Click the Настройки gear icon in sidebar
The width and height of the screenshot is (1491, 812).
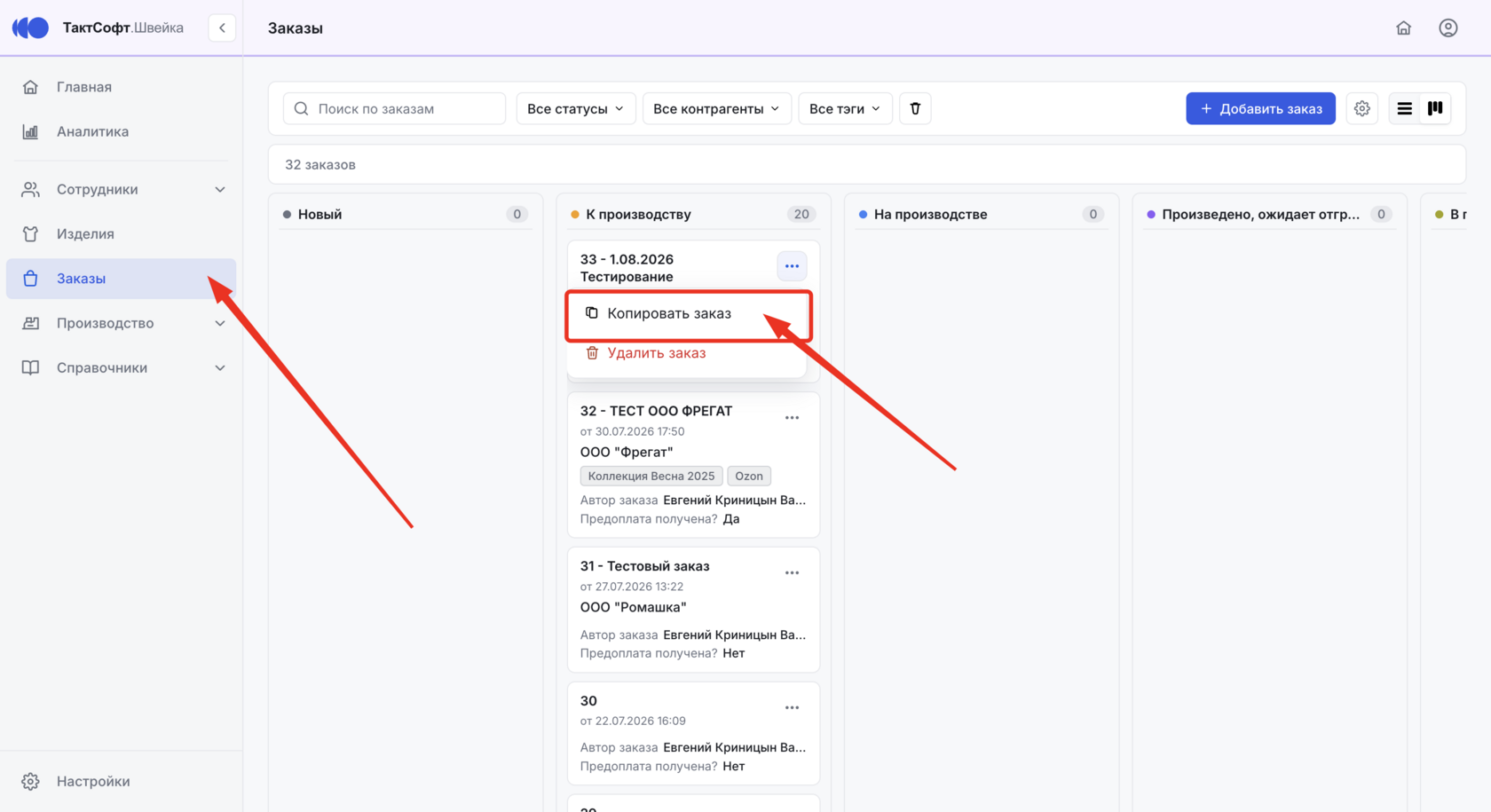pos(31,782)
